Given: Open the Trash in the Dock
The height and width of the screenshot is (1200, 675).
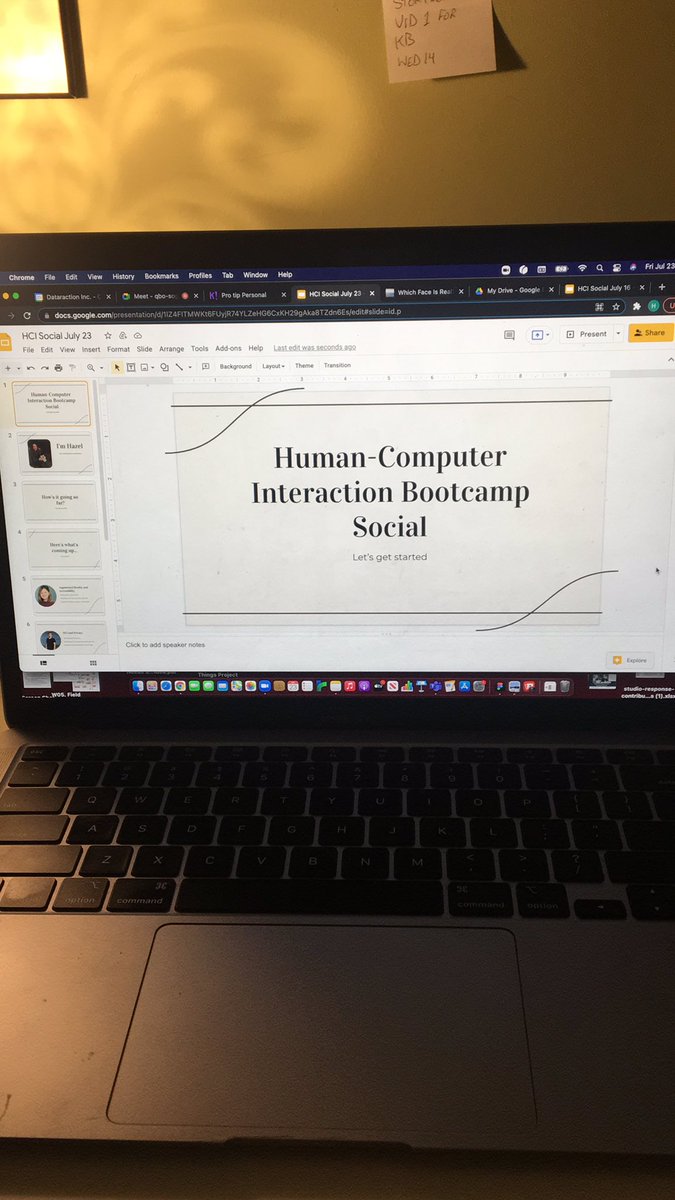Looking at the screenshot, I should (x=564, y=686).
